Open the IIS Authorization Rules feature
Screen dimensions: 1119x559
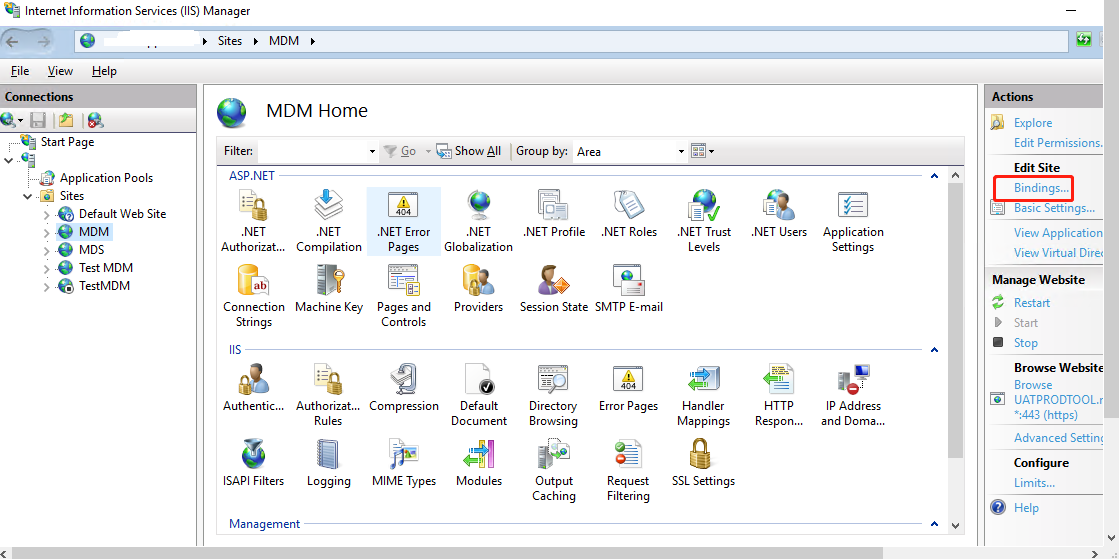tap(328, 396)
